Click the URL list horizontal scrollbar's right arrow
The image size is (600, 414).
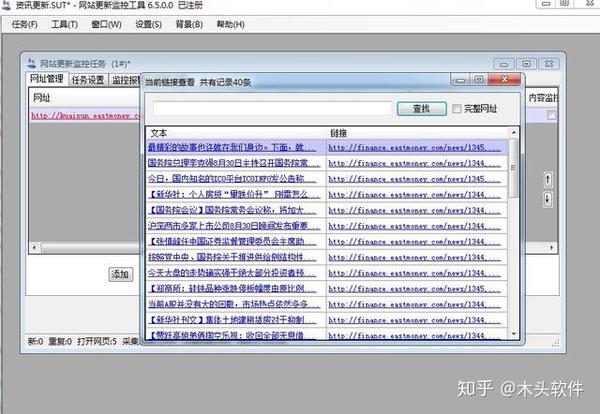pyautogui.click(x=551, y=248)
